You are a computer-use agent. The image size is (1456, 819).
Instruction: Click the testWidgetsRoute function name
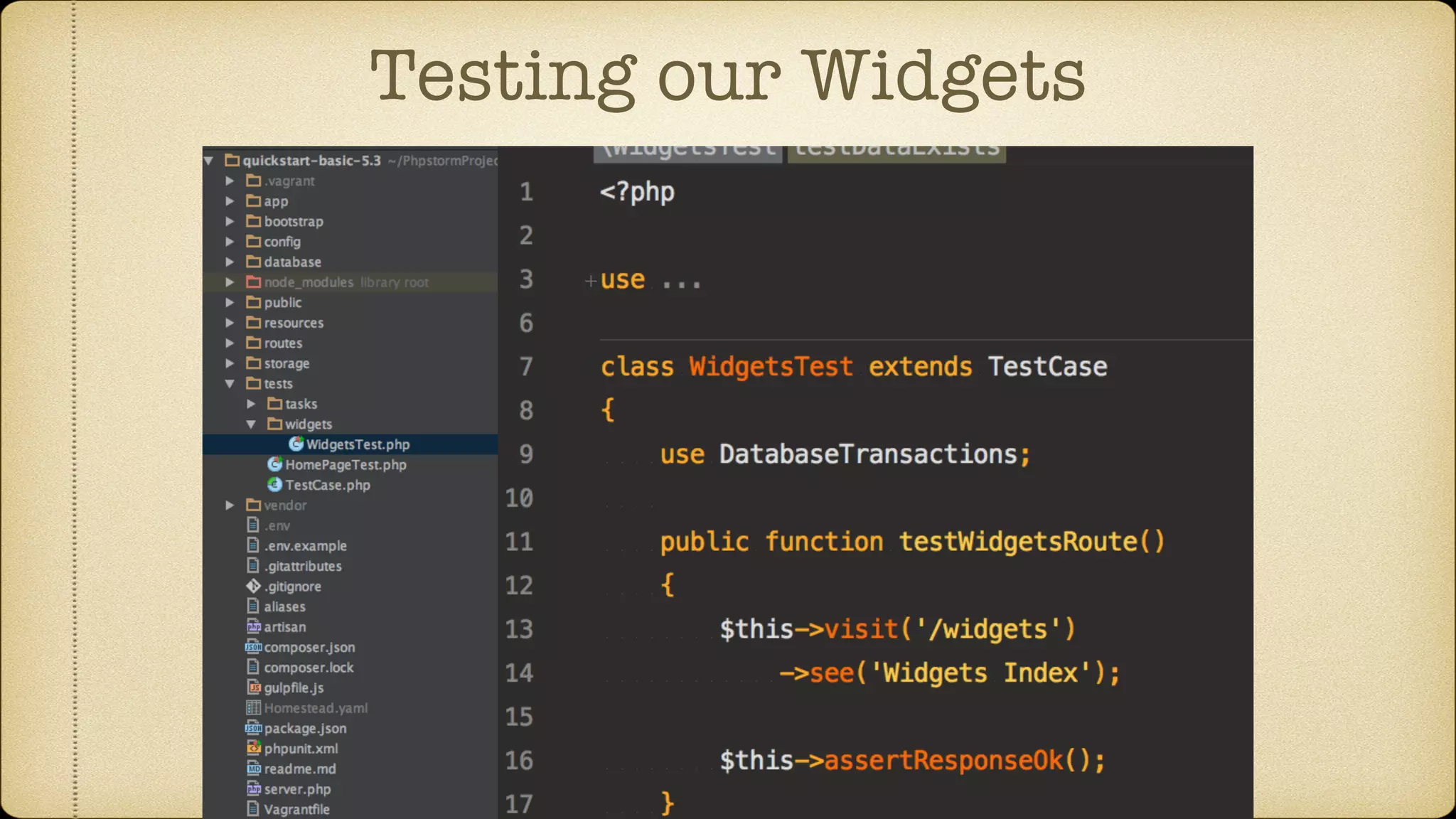pyautogui.click(x=1018, y=542)
